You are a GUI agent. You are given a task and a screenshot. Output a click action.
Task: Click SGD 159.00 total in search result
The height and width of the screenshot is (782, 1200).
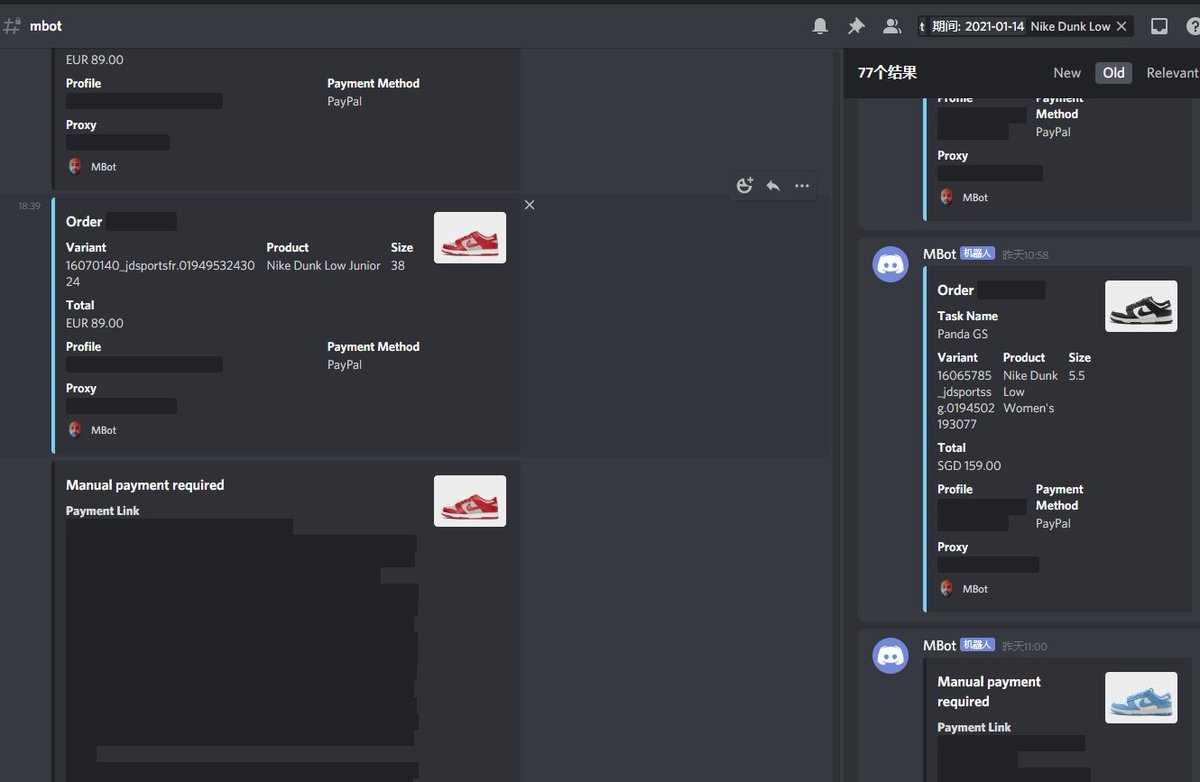pos(969,466)
